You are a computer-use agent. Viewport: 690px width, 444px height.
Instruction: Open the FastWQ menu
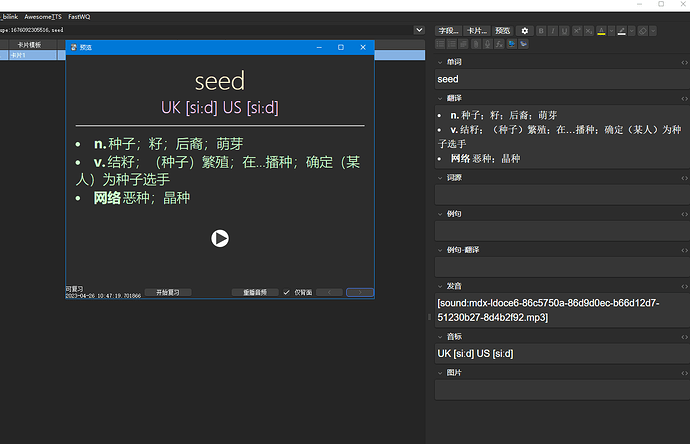tap(79, 17)
